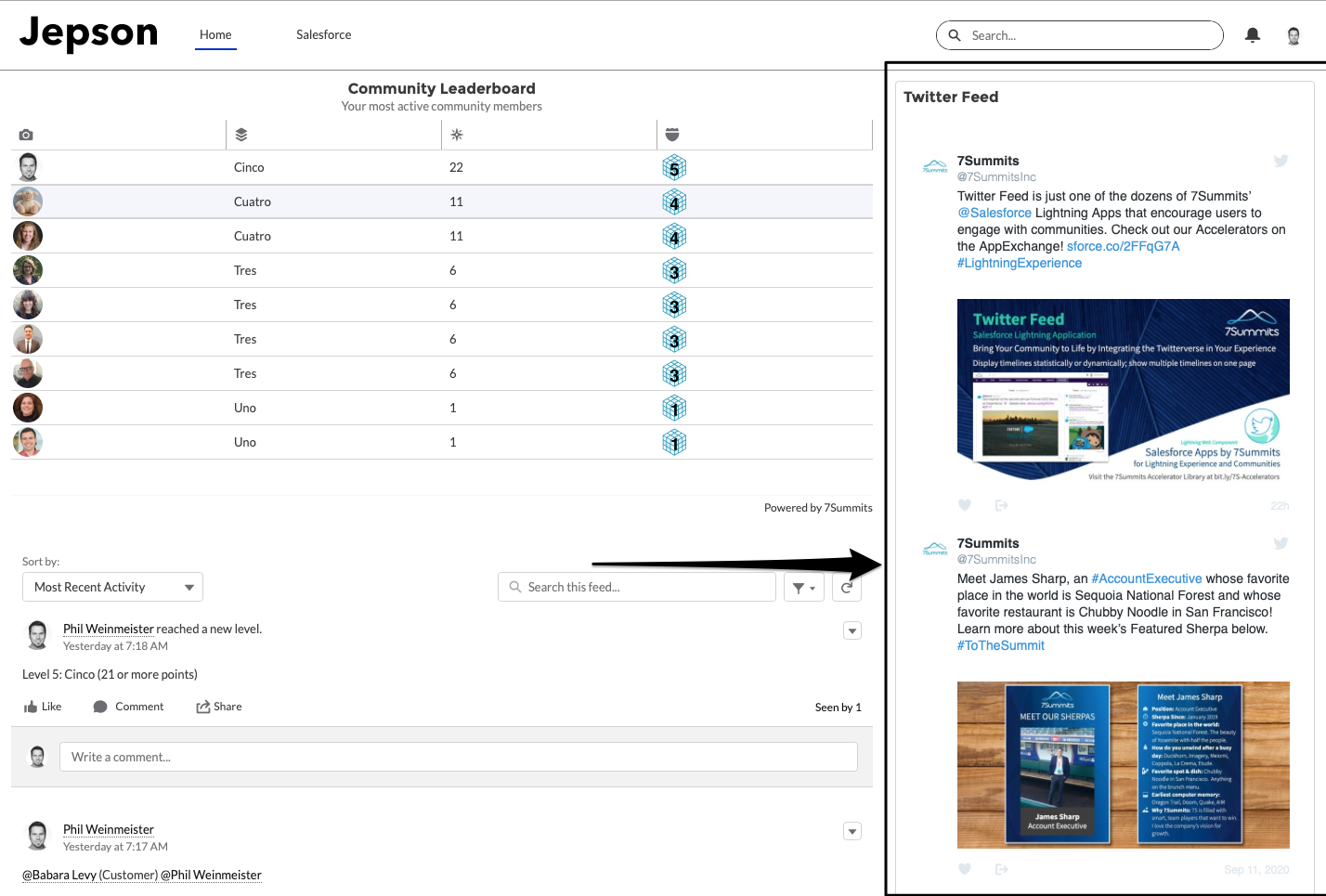The width and height of the screenshot is (1326, 896).
Task: Click the Write a comment input field
Action: tap(459, 756)
